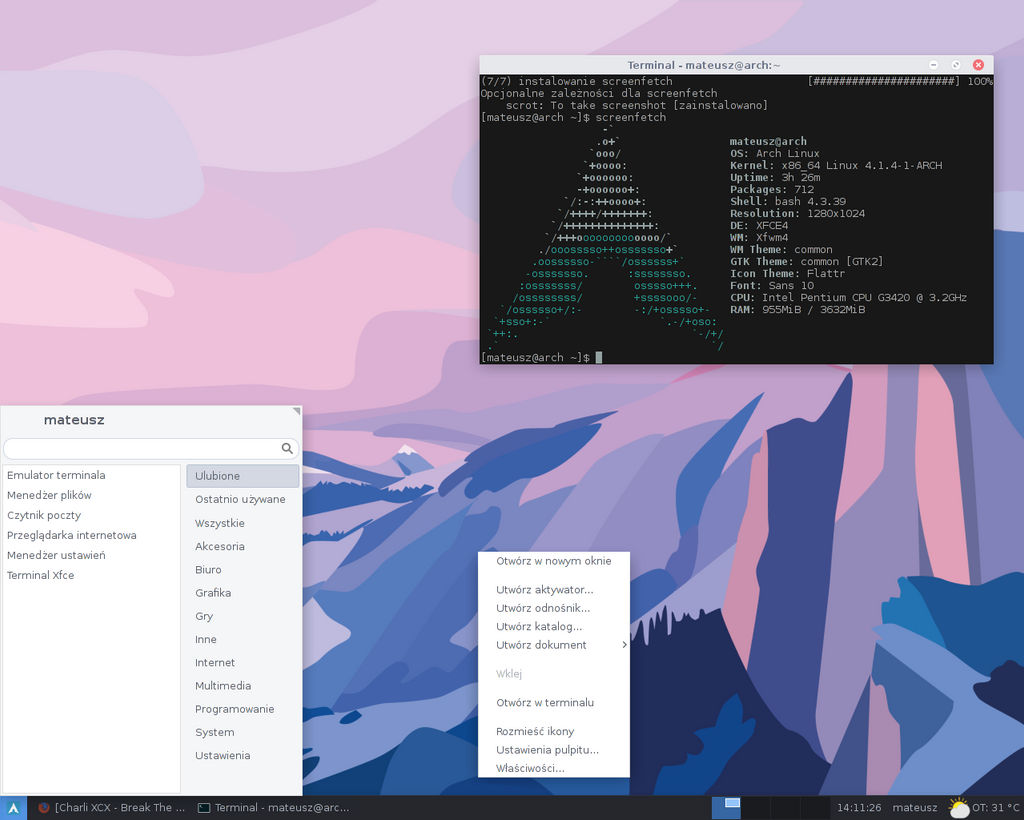The width and height of the screenshot is (1024, 820).
Task: Select the Ulubione category
Action: coord(243,476)
